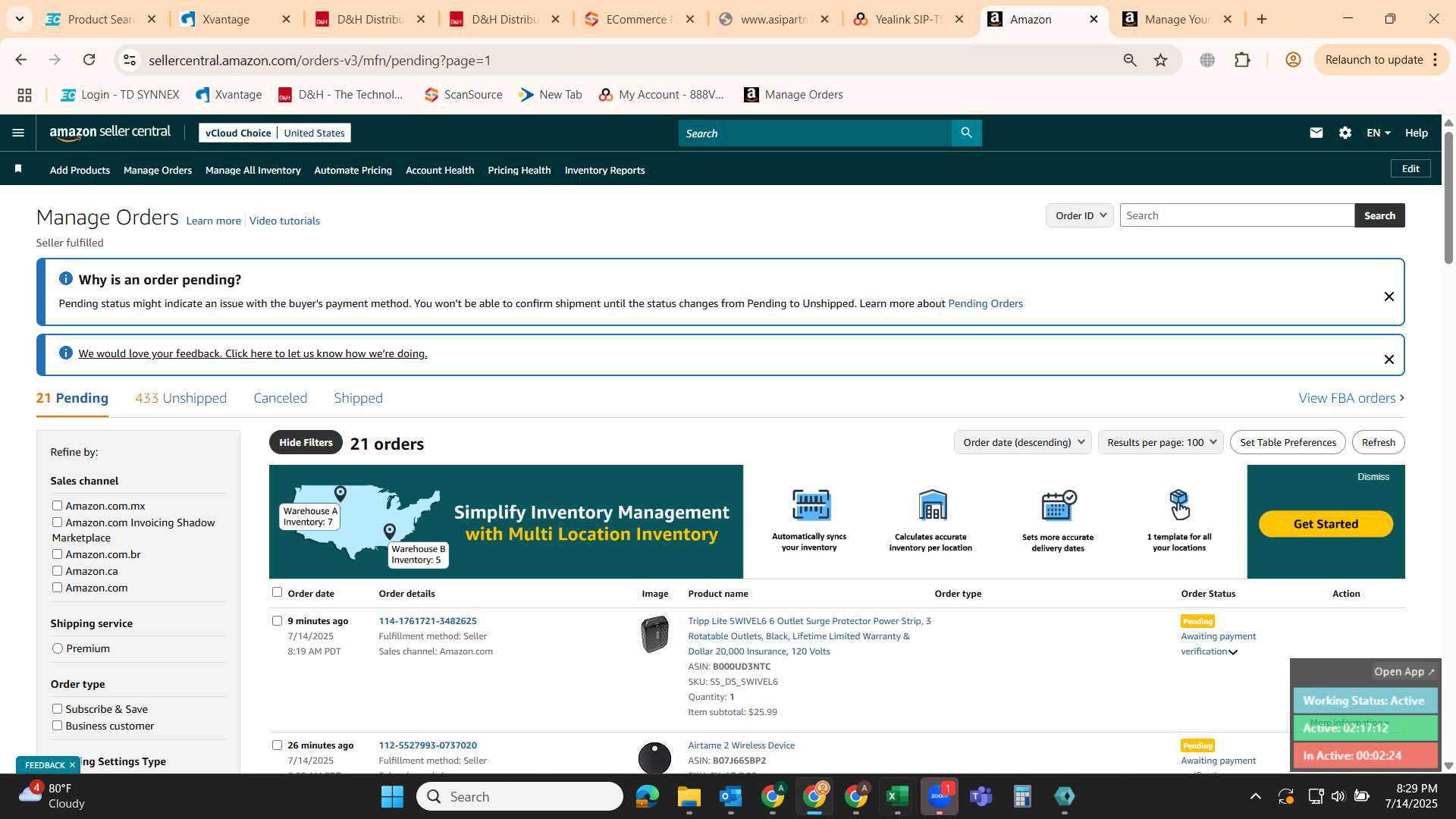Open order link 114-1761721-3482625
Screen dimensions: 1456x819
pos(428,621)
